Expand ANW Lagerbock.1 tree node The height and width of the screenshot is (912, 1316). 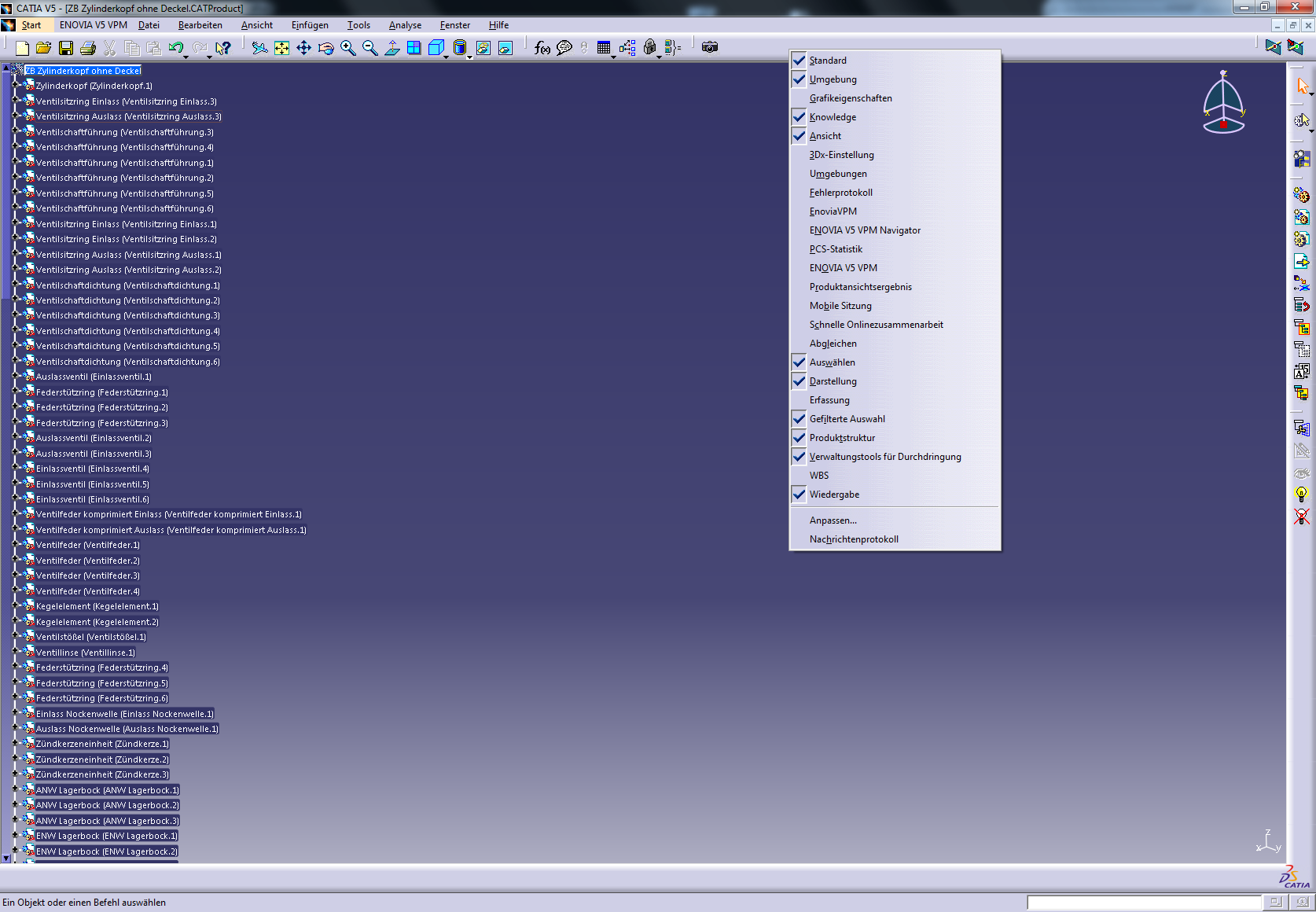(x=15, y=789)
